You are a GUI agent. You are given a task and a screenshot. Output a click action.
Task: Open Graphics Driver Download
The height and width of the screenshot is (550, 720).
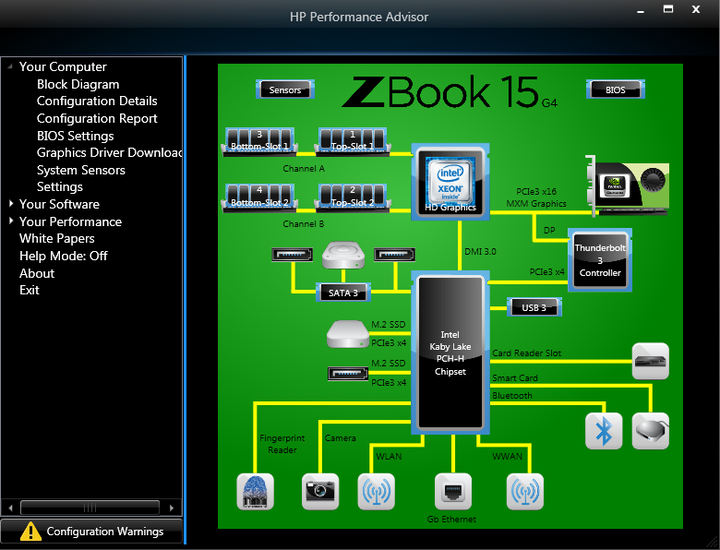(x=109, y=152)
